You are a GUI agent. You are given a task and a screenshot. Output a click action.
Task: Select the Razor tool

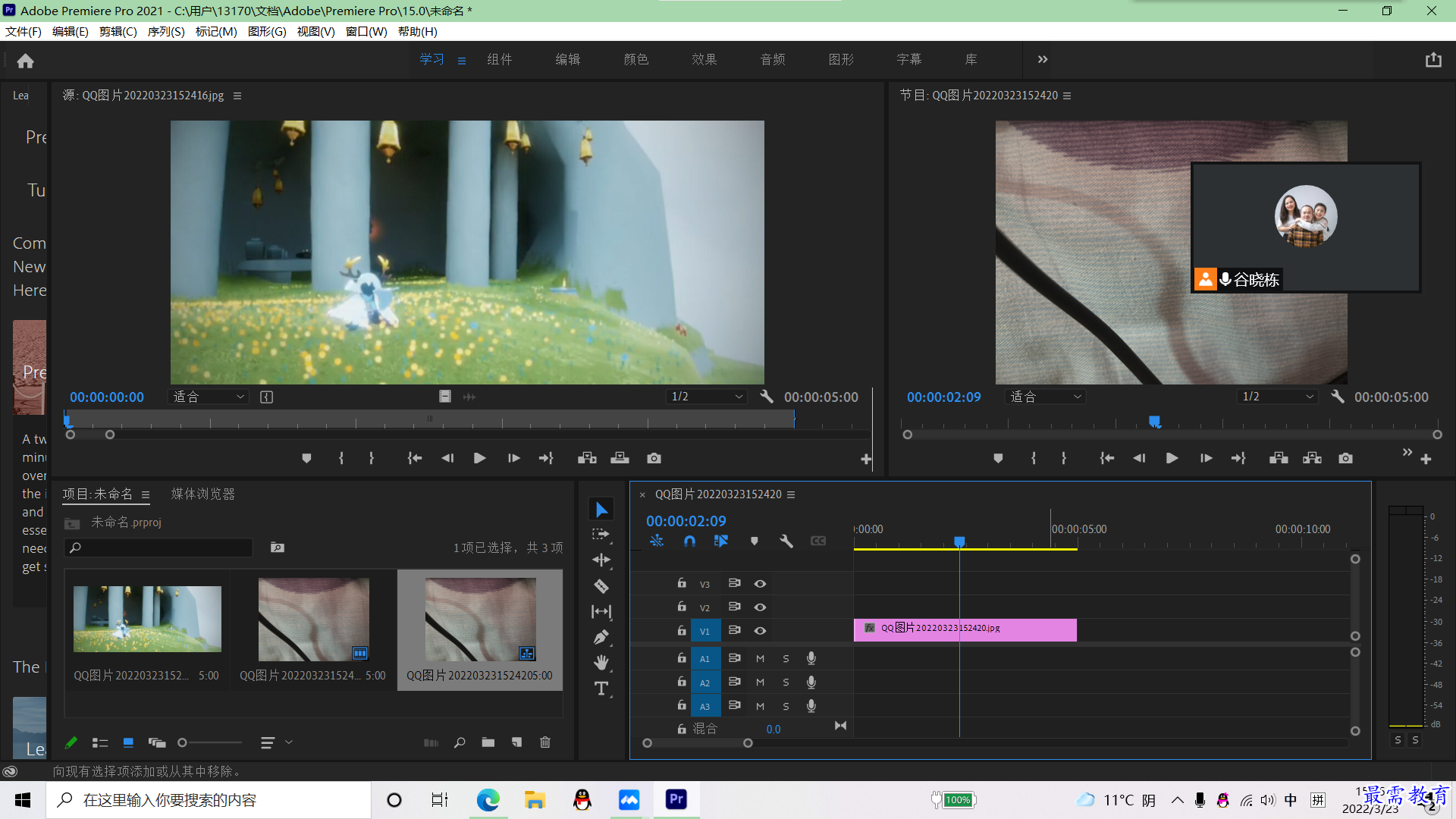click(x=601, y=586)
